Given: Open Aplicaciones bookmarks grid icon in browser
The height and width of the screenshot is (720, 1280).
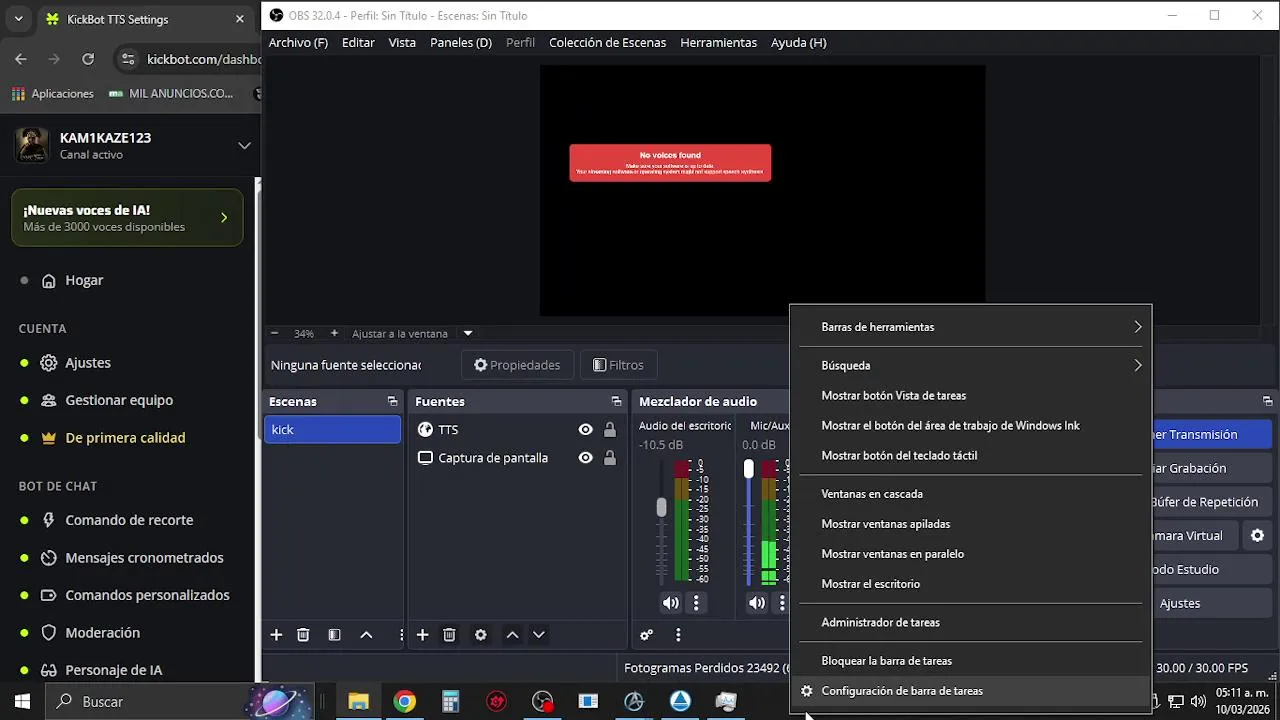Looking at the screenshot, I should pos(18,93).
